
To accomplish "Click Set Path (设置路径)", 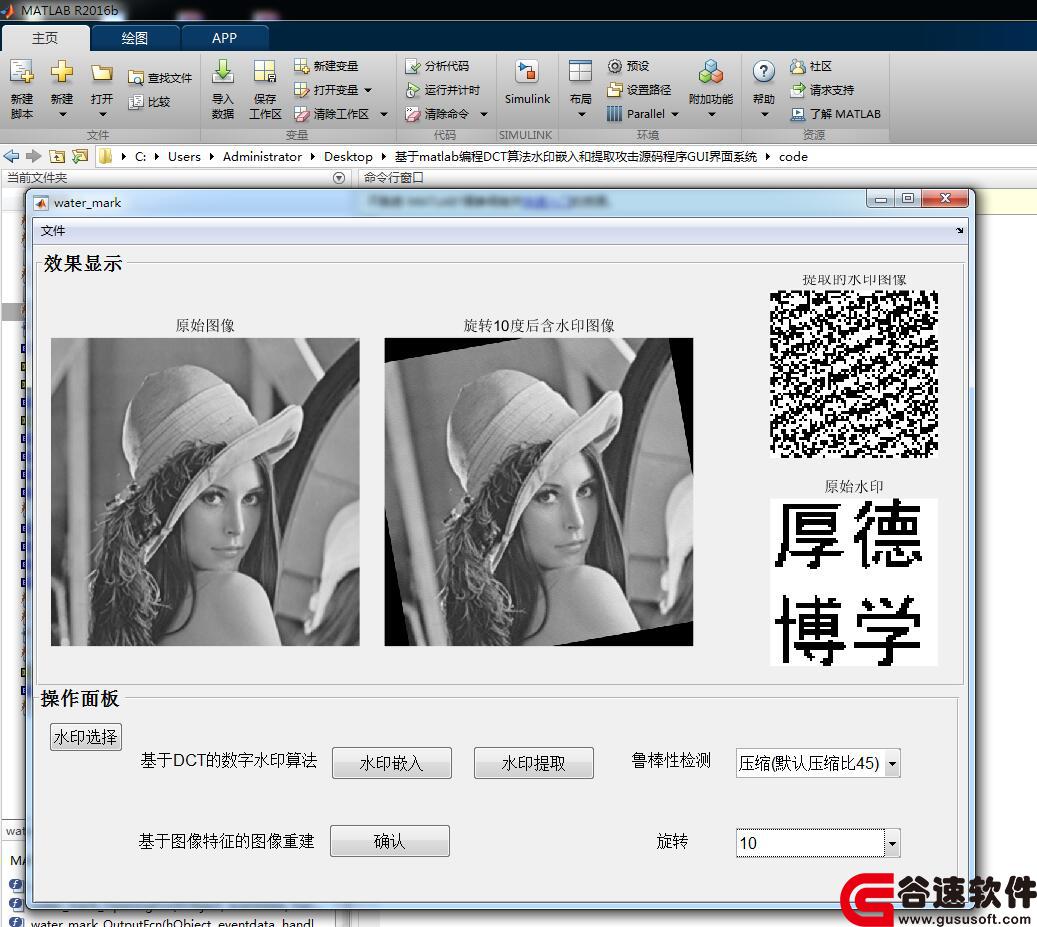I will pyautogui.click(x=639, y=90).
